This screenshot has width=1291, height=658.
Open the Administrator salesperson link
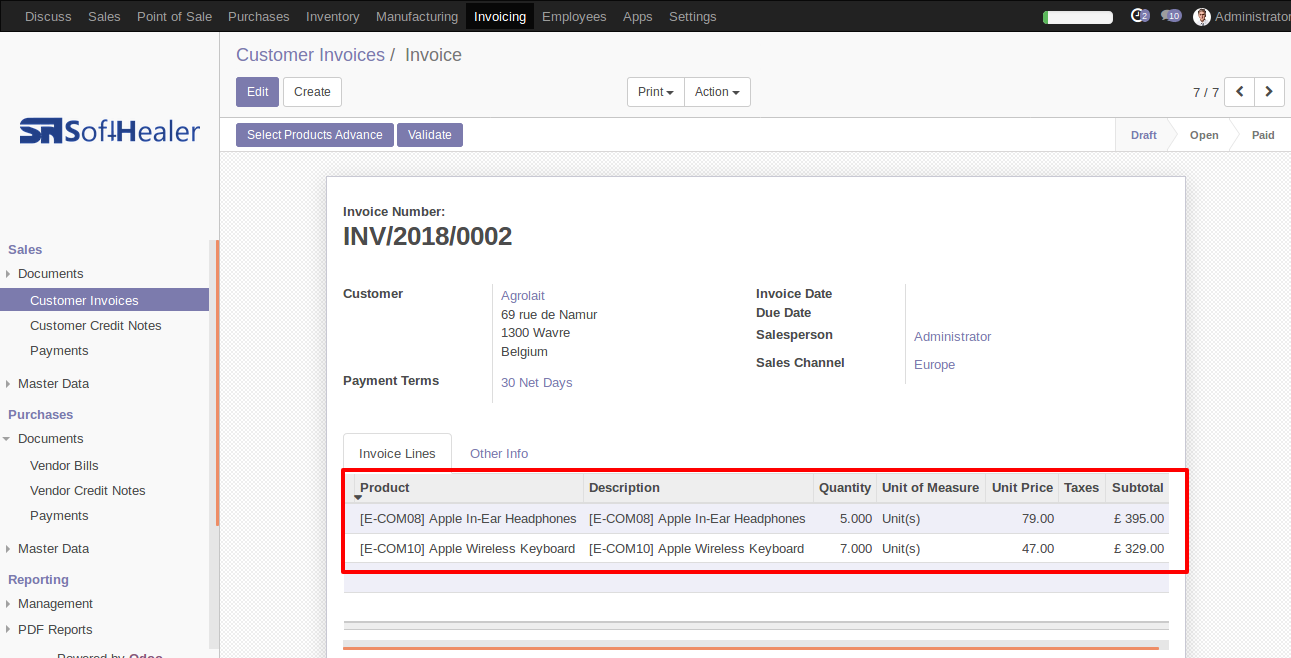pyautogui.click(x=953, y=337)
